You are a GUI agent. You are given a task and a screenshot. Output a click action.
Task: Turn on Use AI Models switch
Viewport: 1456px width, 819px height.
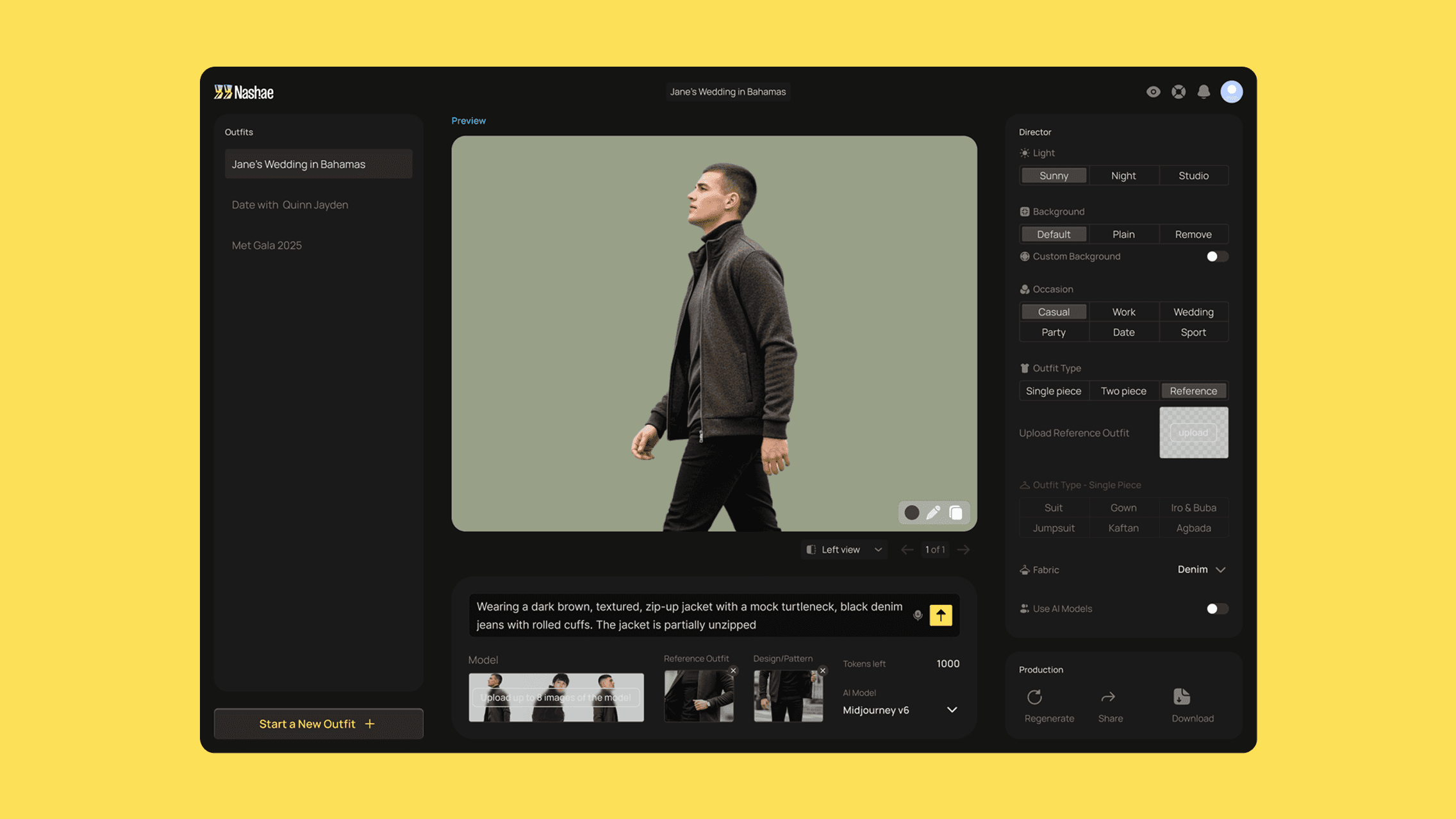click(1216, 609)
